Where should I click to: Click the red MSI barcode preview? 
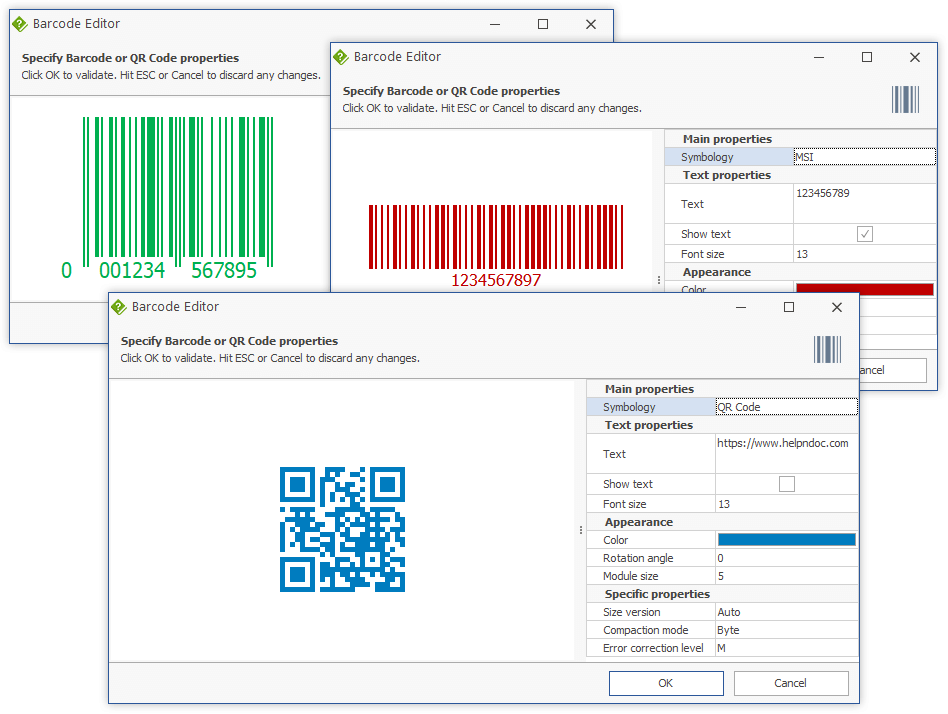tap(496, 237)
